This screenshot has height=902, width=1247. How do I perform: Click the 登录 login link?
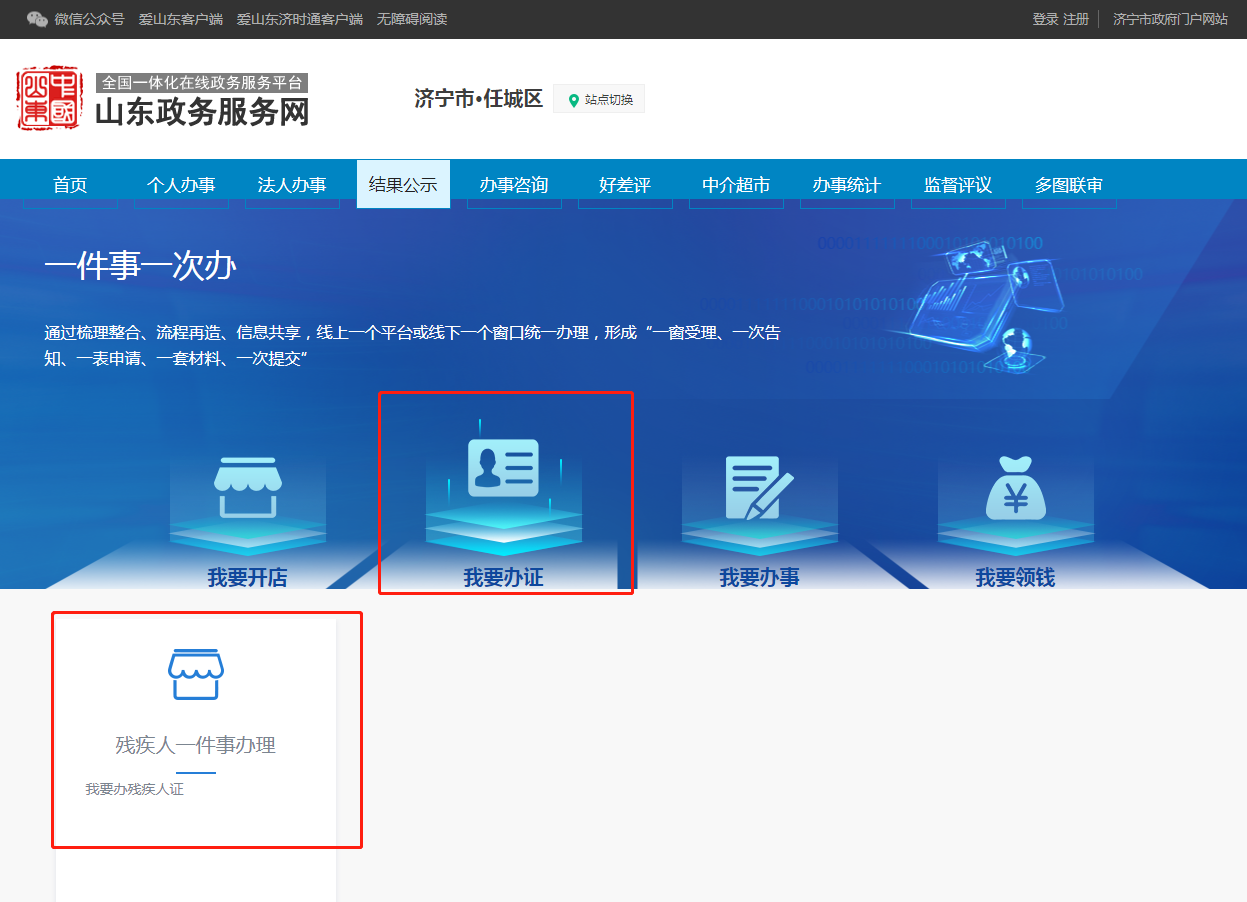1045,19
